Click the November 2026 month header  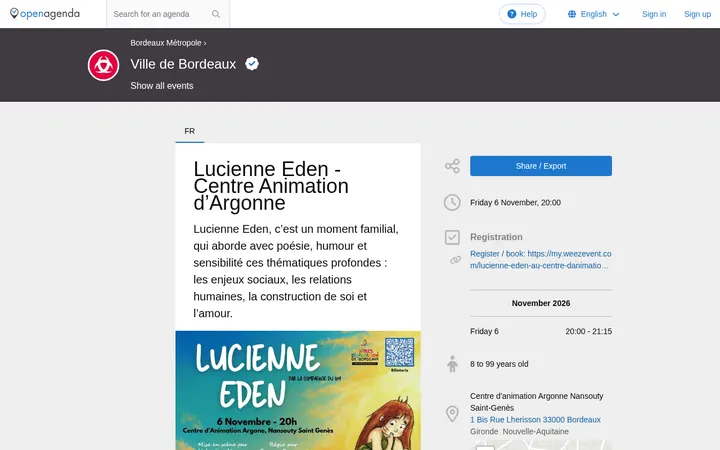[x=541, y=303]
